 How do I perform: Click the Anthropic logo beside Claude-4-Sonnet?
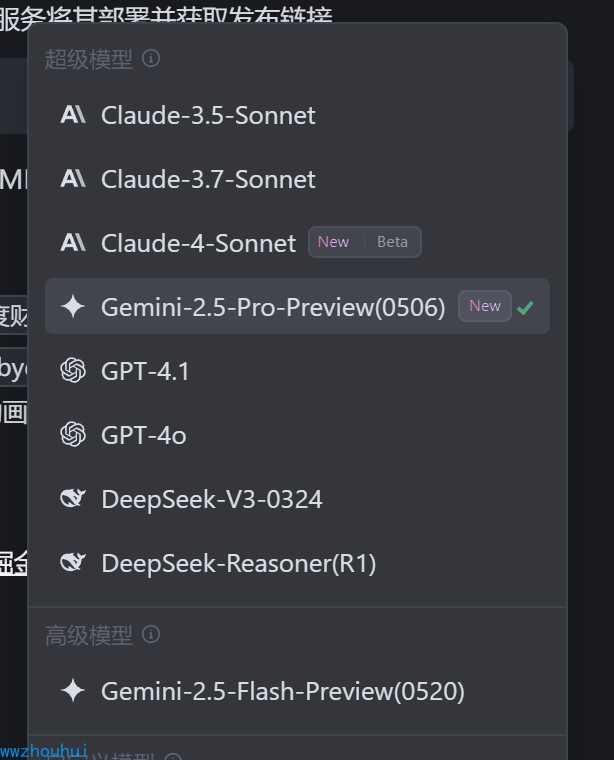73,243
